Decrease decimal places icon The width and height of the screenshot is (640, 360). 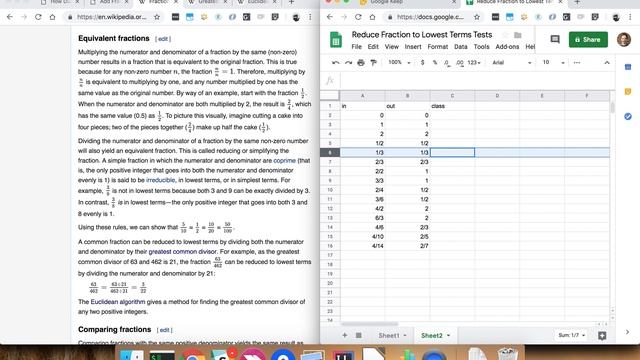click(x=447, y=62)
